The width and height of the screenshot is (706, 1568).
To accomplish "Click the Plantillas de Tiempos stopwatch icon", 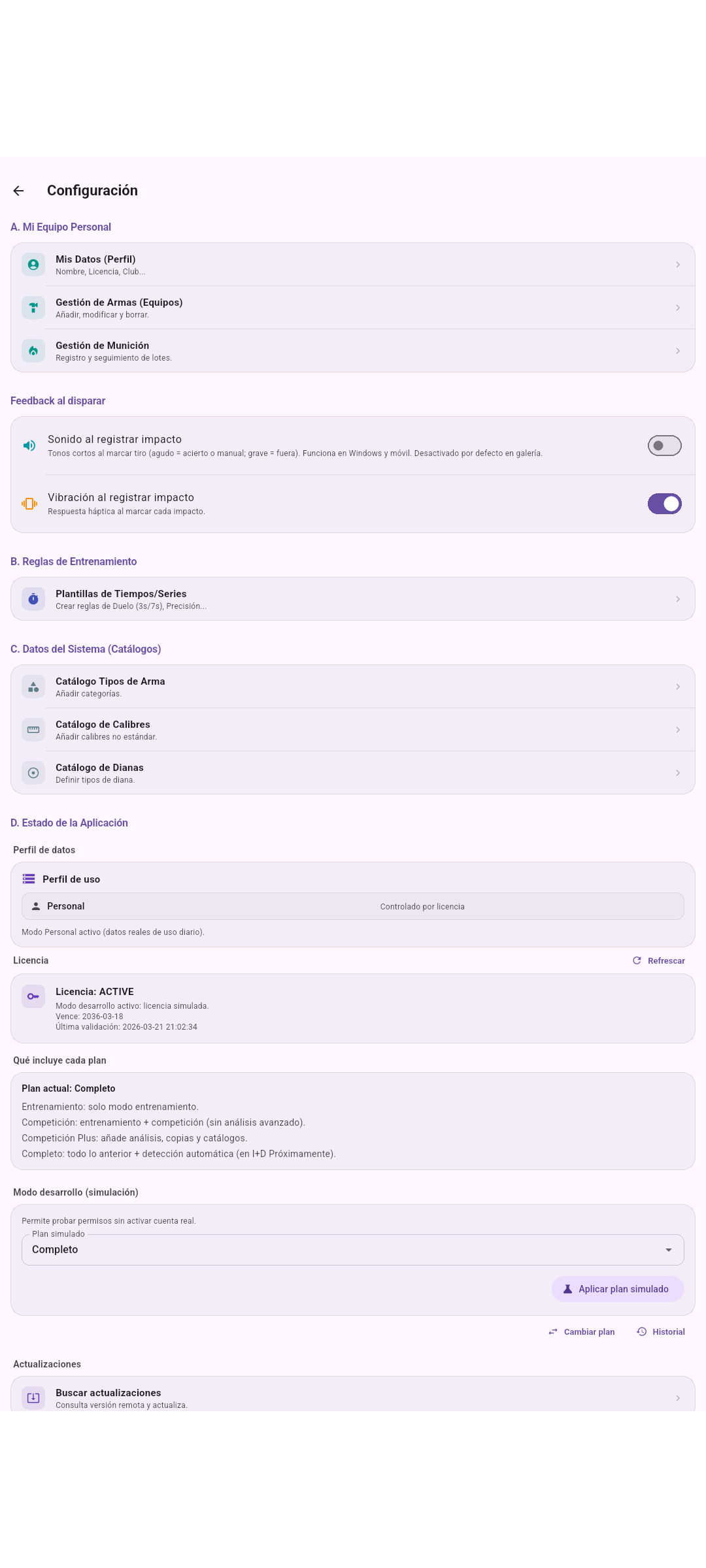I will [x=33, y=599].
